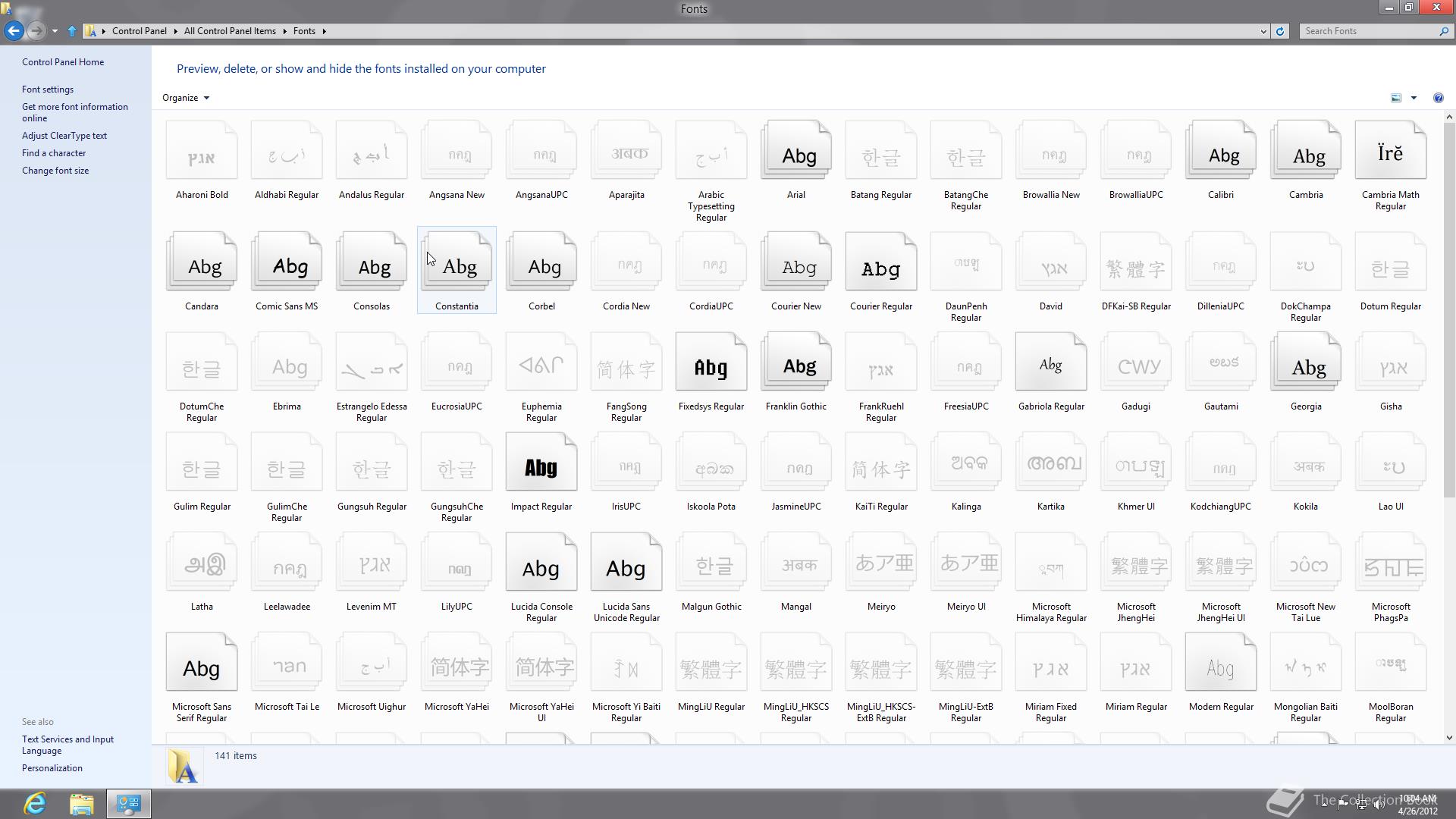Refresh the Fonts folder view
Image resolution: width=1456 pixels, height=819 pixels.
coord(1280,31)
